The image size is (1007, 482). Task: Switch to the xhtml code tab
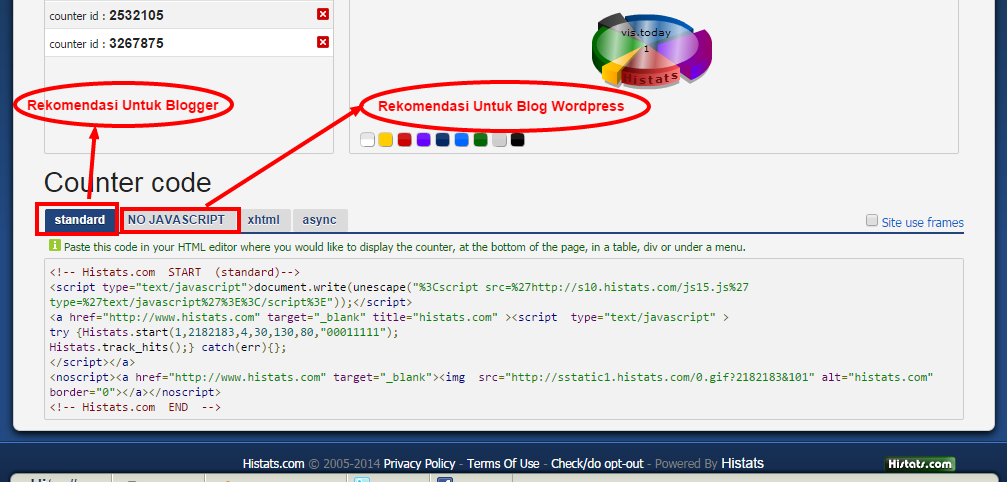[264, 220]
